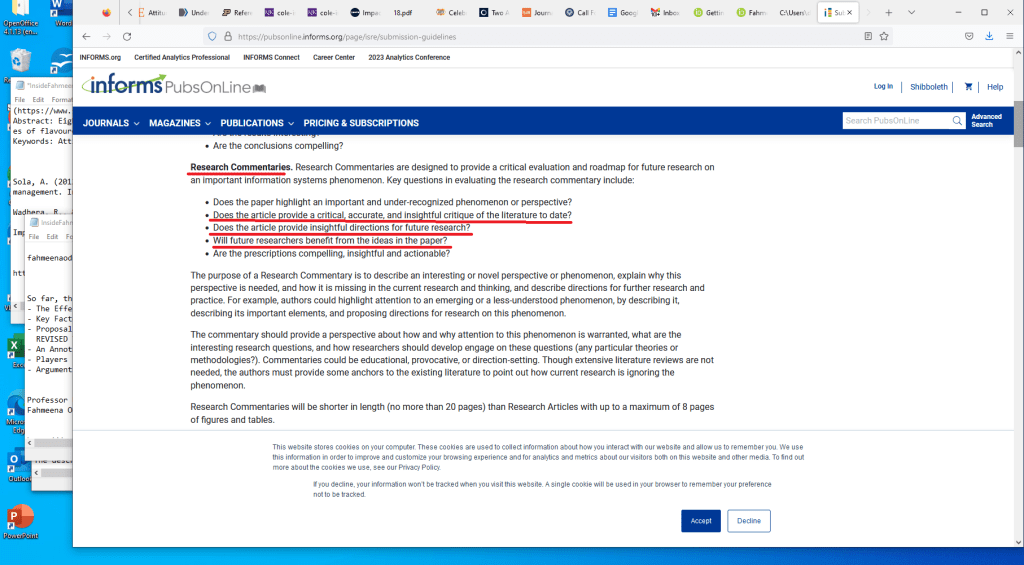Open the Firefox hamburger menu
1024x565 pixels.
(1010, 37)
